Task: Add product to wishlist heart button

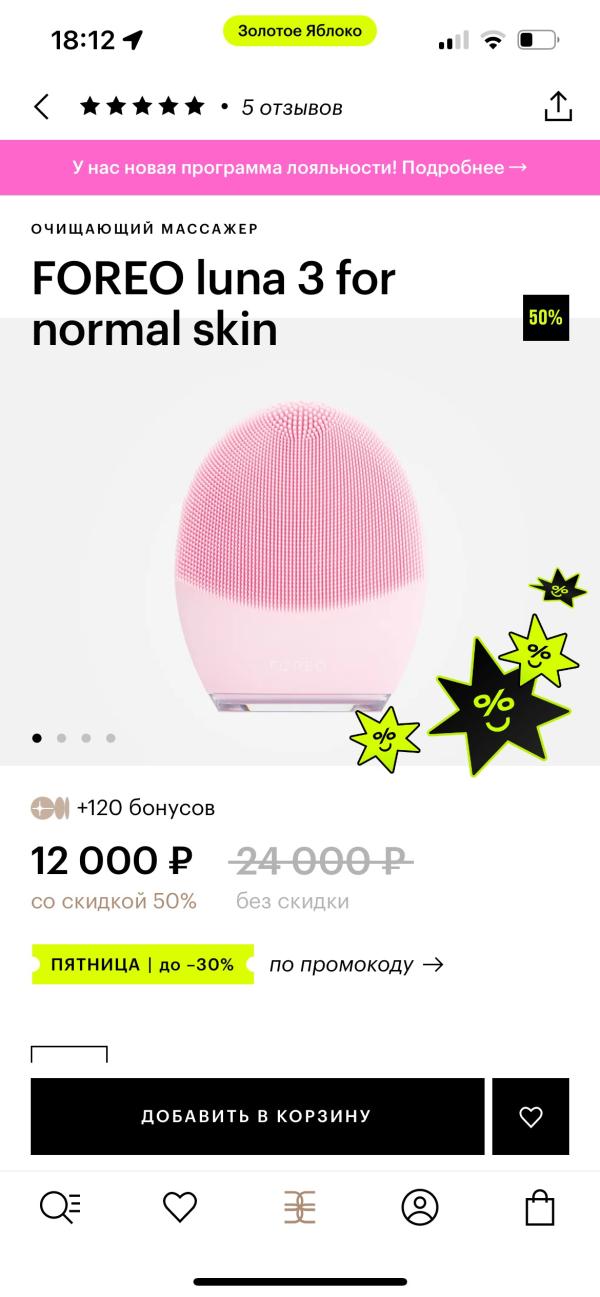Action: pyautogui.click(x=531, y=1116)
